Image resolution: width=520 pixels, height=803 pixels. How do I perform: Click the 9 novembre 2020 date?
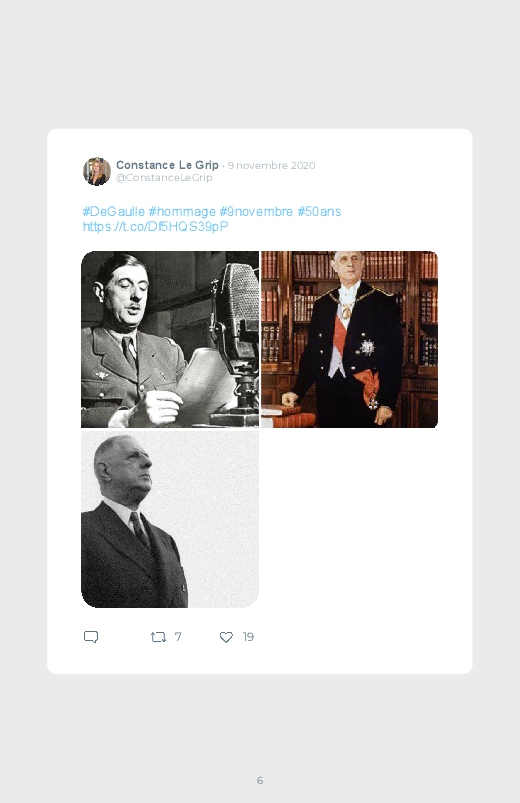point(272,165)
